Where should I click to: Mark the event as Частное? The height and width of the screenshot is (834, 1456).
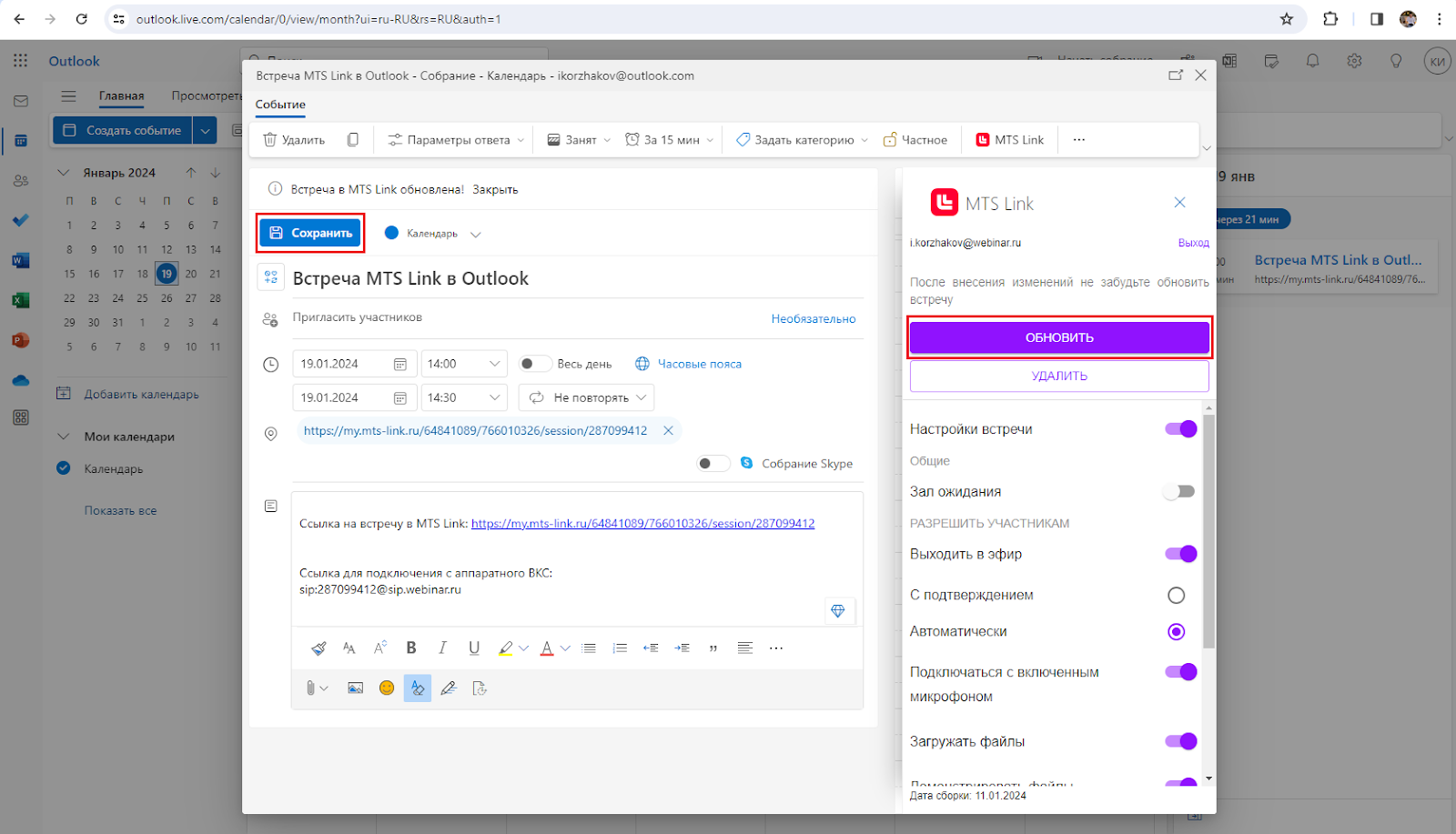pos(915,140)
